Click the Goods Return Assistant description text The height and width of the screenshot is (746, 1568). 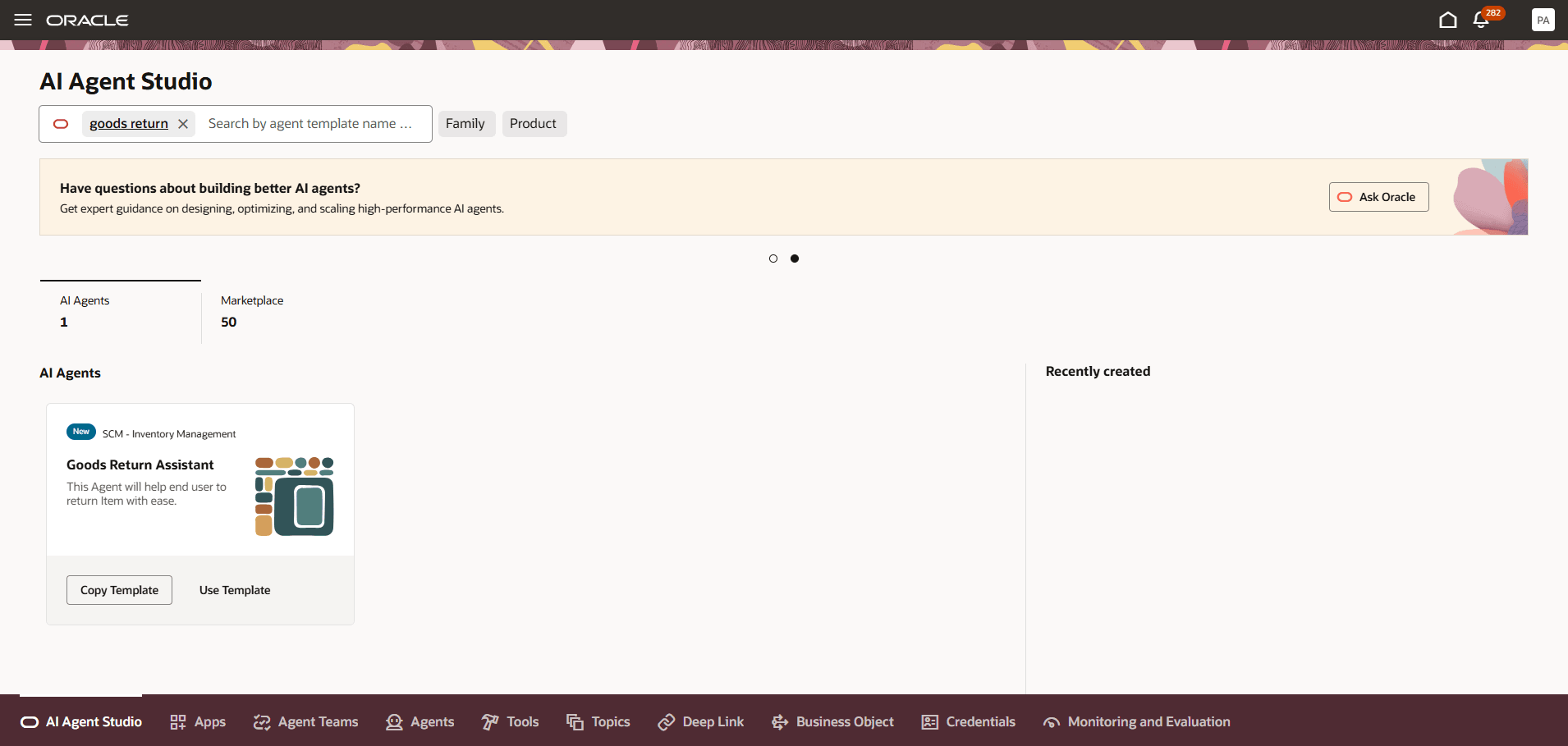tap(146, 493)
